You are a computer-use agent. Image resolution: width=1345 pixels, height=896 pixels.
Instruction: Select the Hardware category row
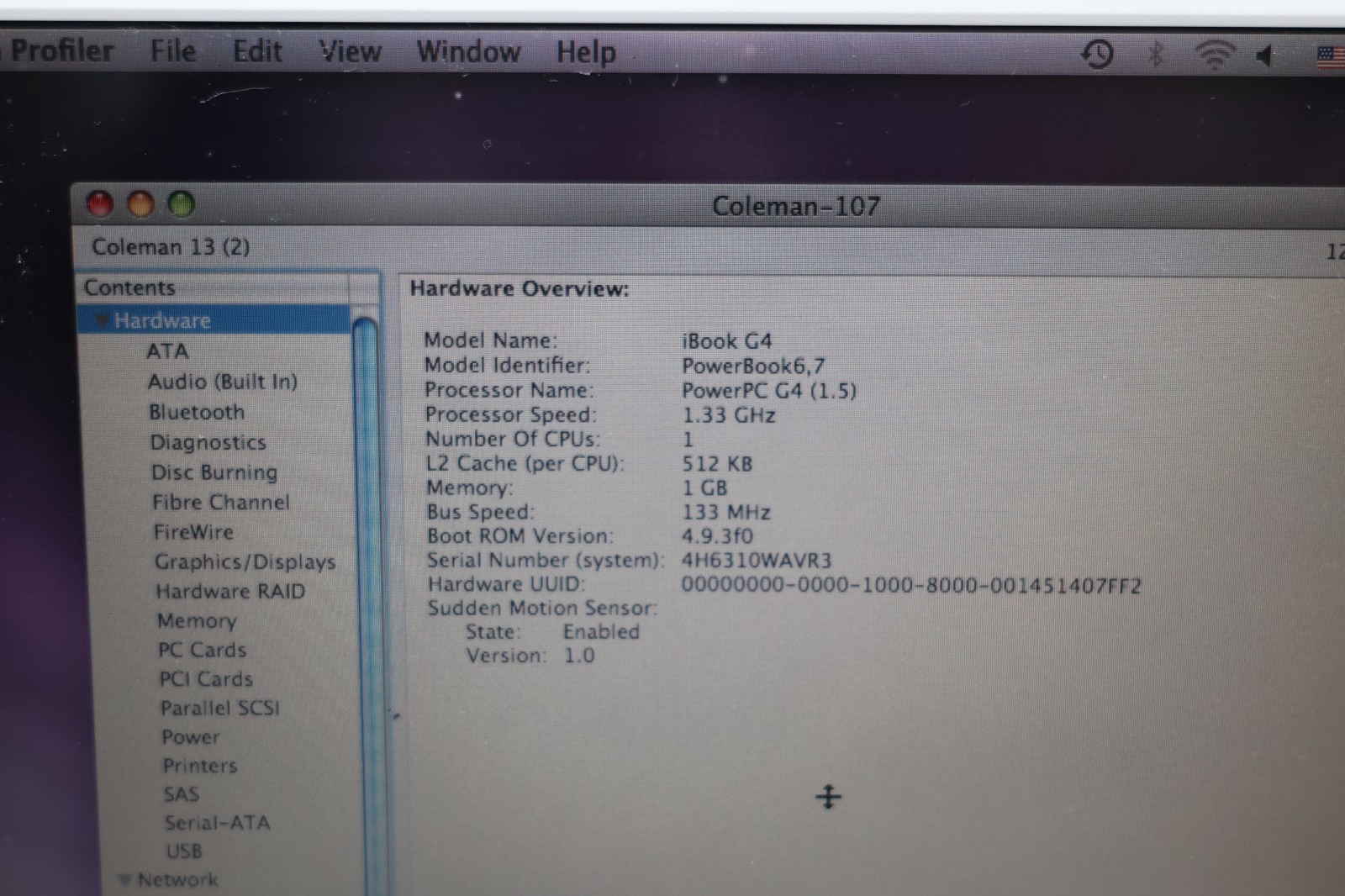[214, 320]
